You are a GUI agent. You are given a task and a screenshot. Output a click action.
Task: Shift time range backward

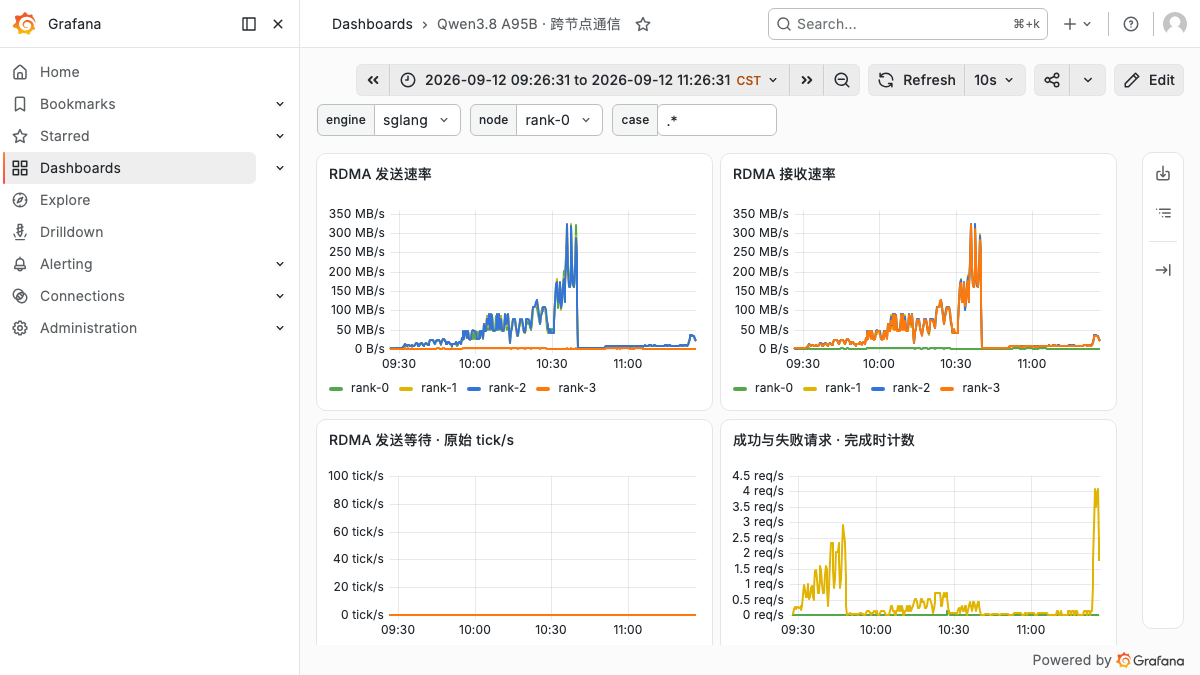(x=373, y=80)
